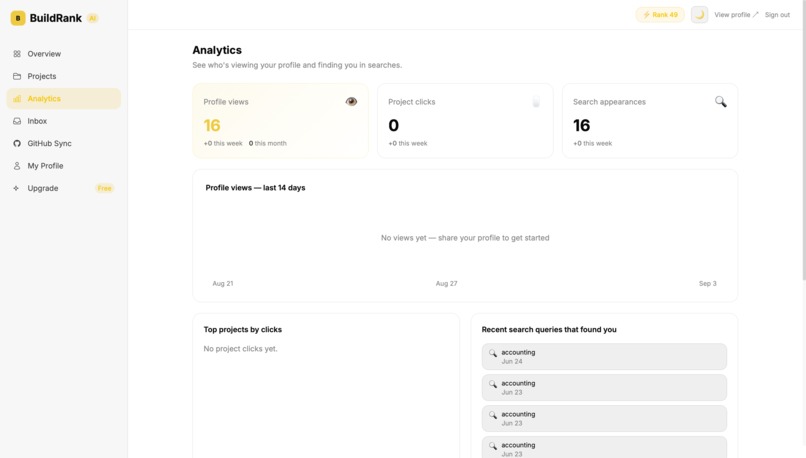Click the GitHub Sync octocat icon

pos(17,143)
